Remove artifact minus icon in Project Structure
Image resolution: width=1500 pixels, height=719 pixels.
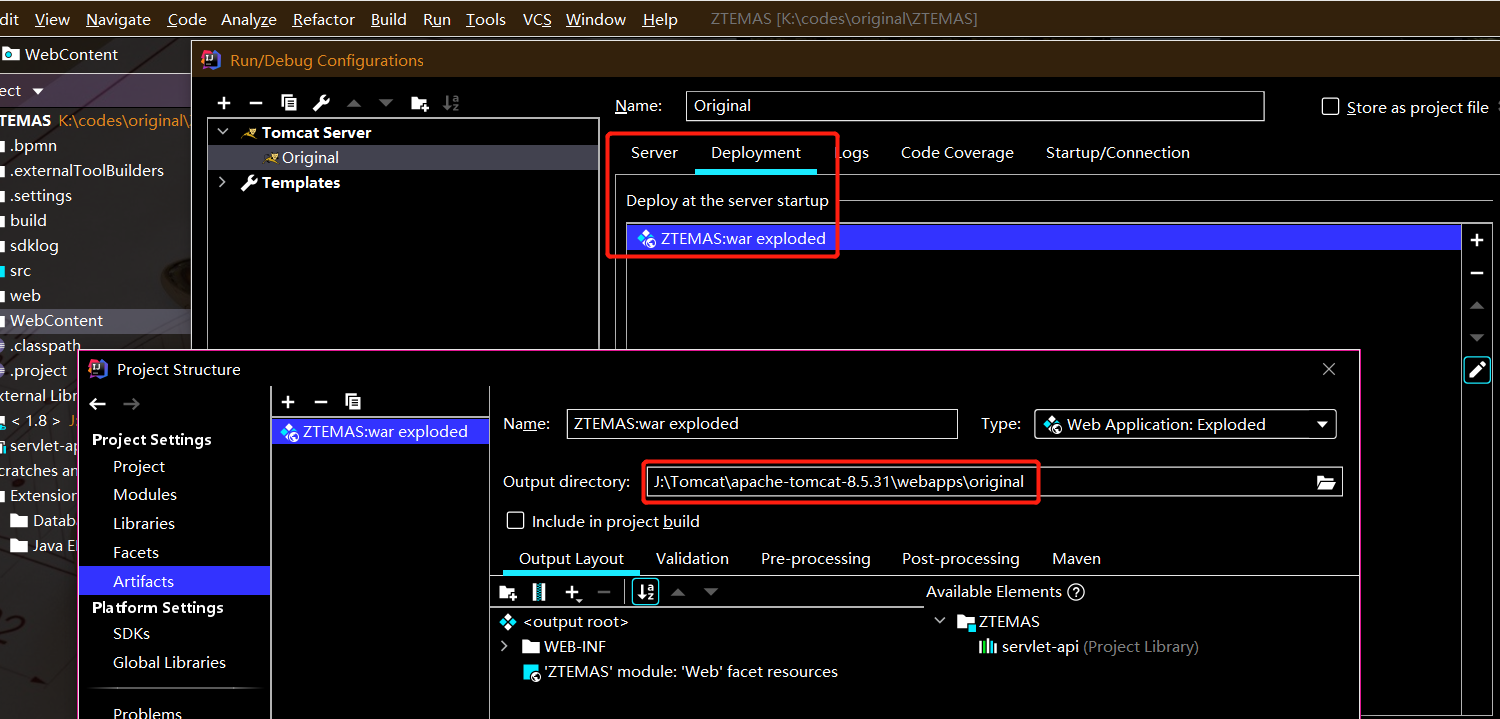320,402
